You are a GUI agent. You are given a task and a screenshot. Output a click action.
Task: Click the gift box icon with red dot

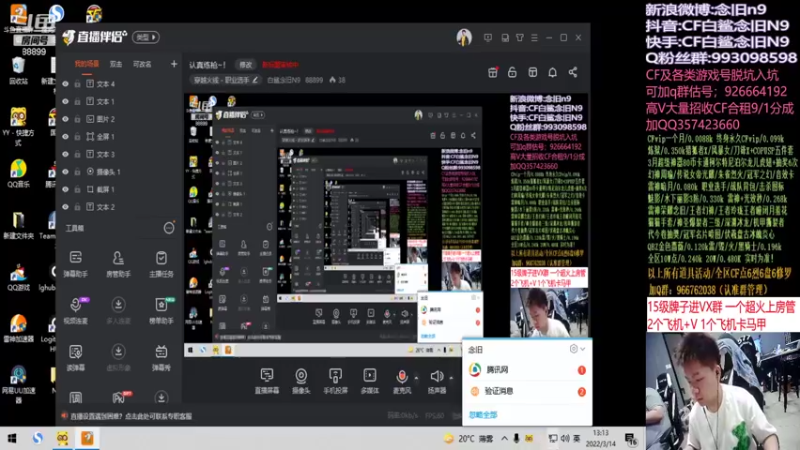[x=493, y=72]
